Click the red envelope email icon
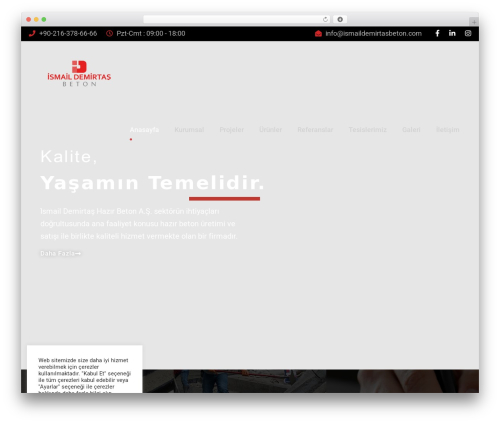This screenshot has width=500, height=423. [318, 33]
